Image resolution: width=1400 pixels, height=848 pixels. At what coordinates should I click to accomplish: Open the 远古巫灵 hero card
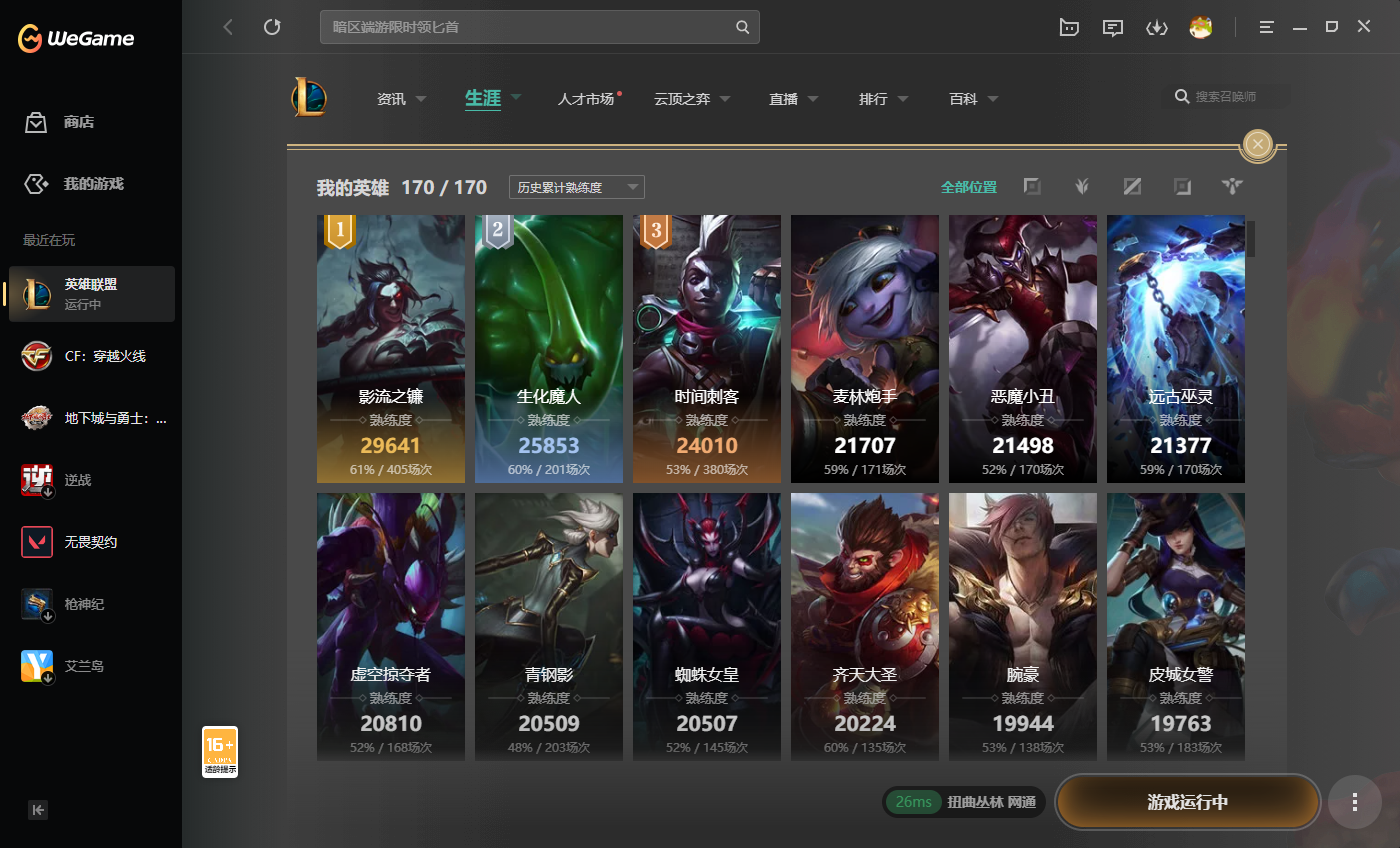click(1176, 349)
